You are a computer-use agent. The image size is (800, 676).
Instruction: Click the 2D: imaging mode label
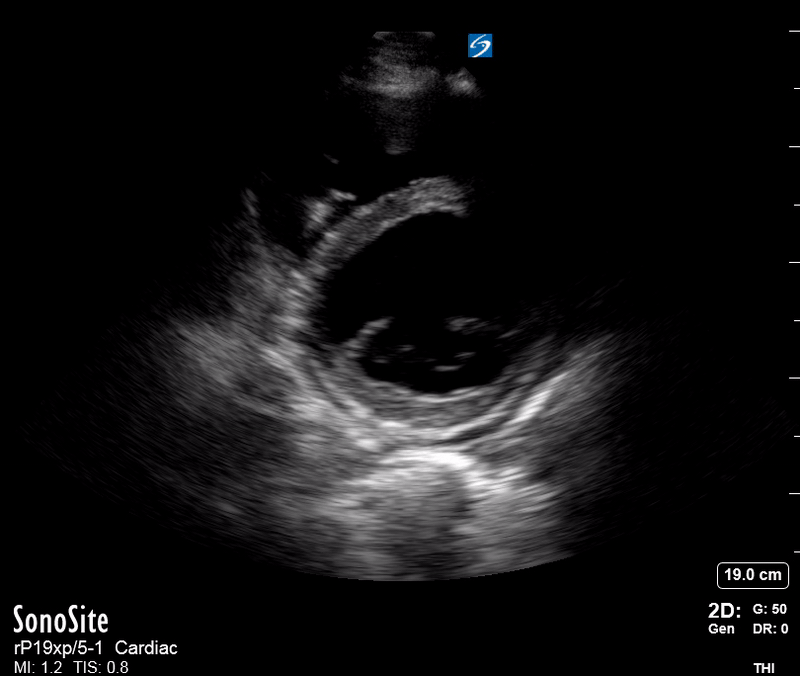click(724, 610)
